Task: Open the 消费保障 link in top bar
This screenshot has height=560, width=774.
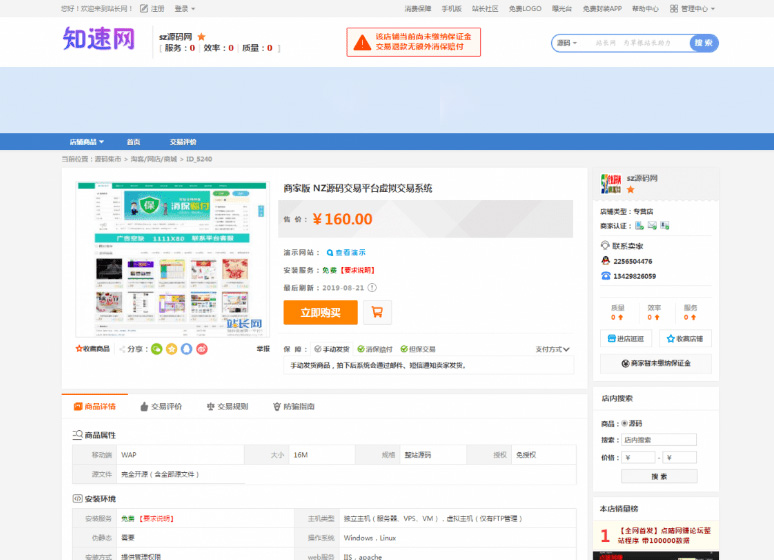Action: click(418, 8)
